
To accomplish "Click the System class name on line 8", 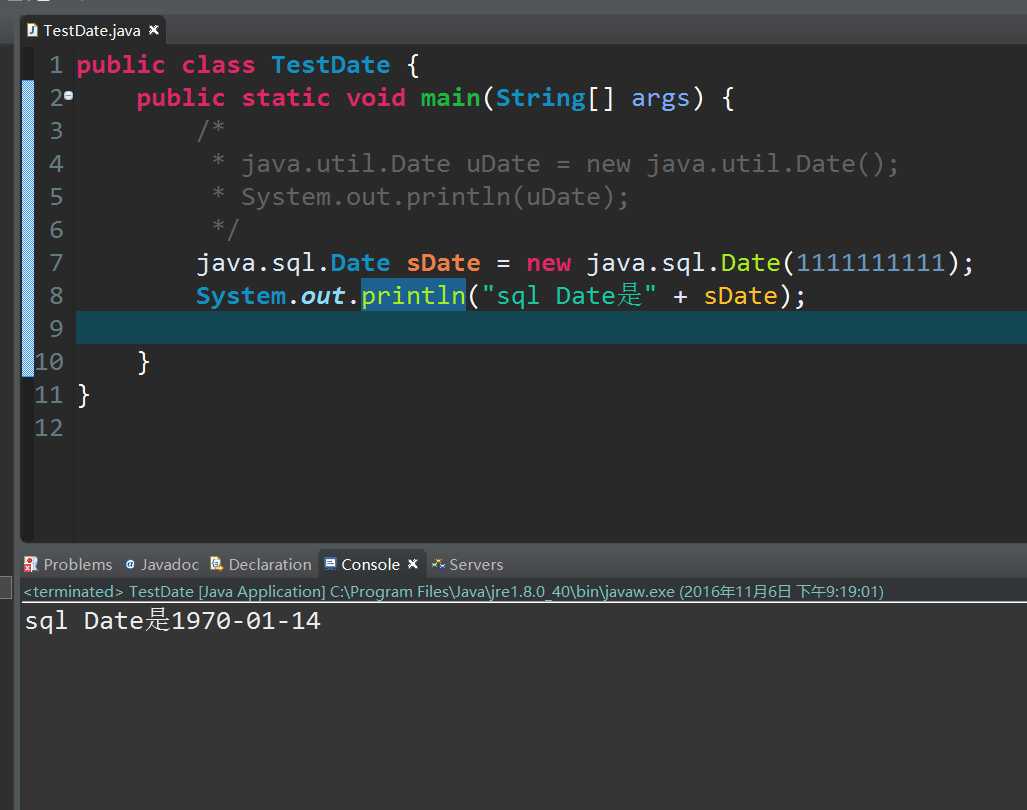I will coord(241,295).
